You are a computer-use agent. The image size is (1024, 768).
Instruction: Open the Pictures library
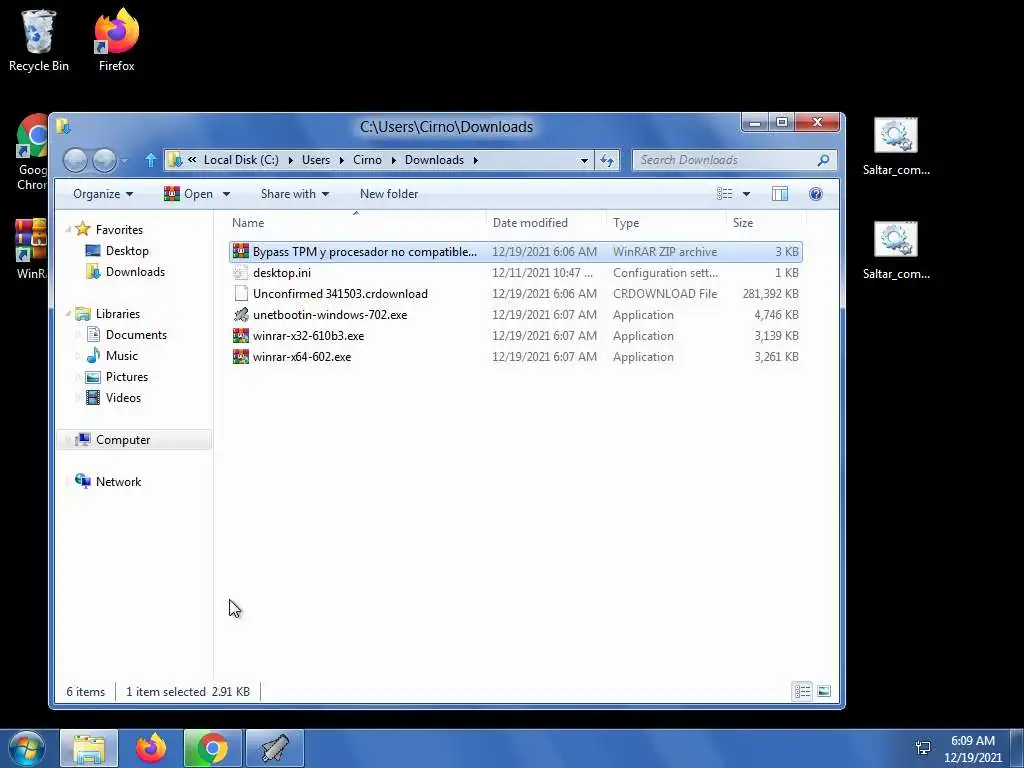click(x=117, y=377)
